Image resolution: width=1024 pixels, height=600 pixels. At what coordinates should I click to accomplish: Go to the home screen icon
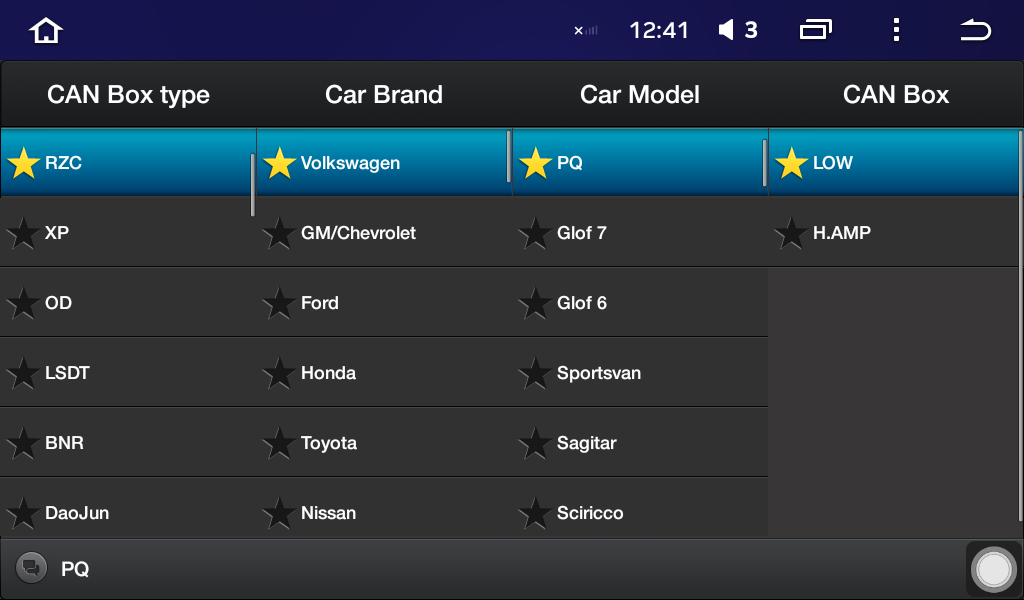pos(45,30)
